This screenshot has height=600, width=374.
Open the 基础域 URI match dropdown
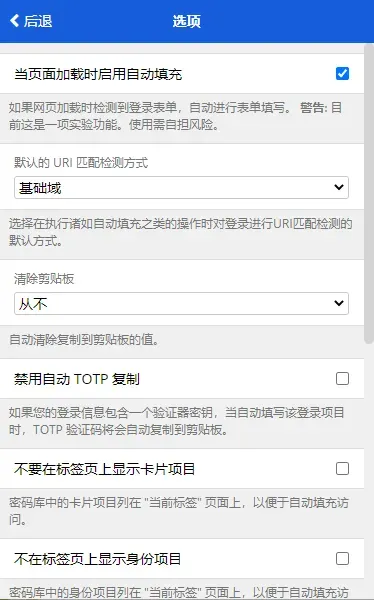pos(181,188)
